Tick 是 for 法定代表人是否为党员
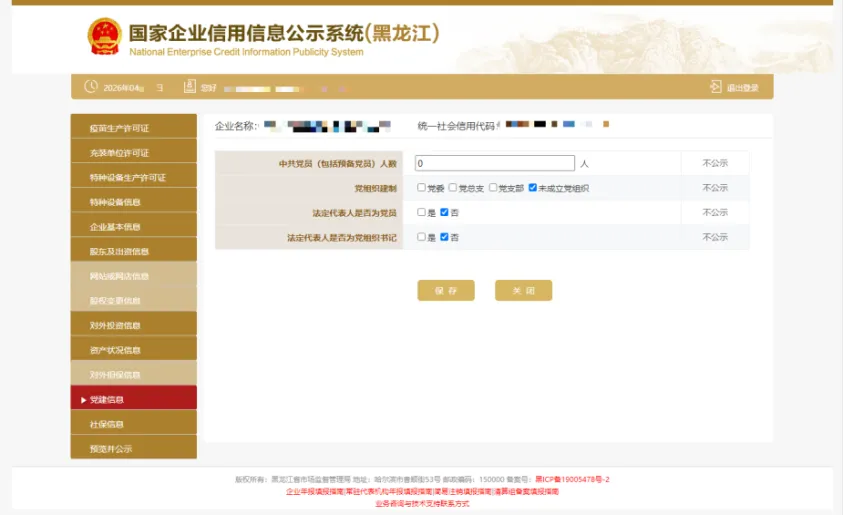Screen dimensions: 843x515 pyautogui.click(x=422, y=212)
